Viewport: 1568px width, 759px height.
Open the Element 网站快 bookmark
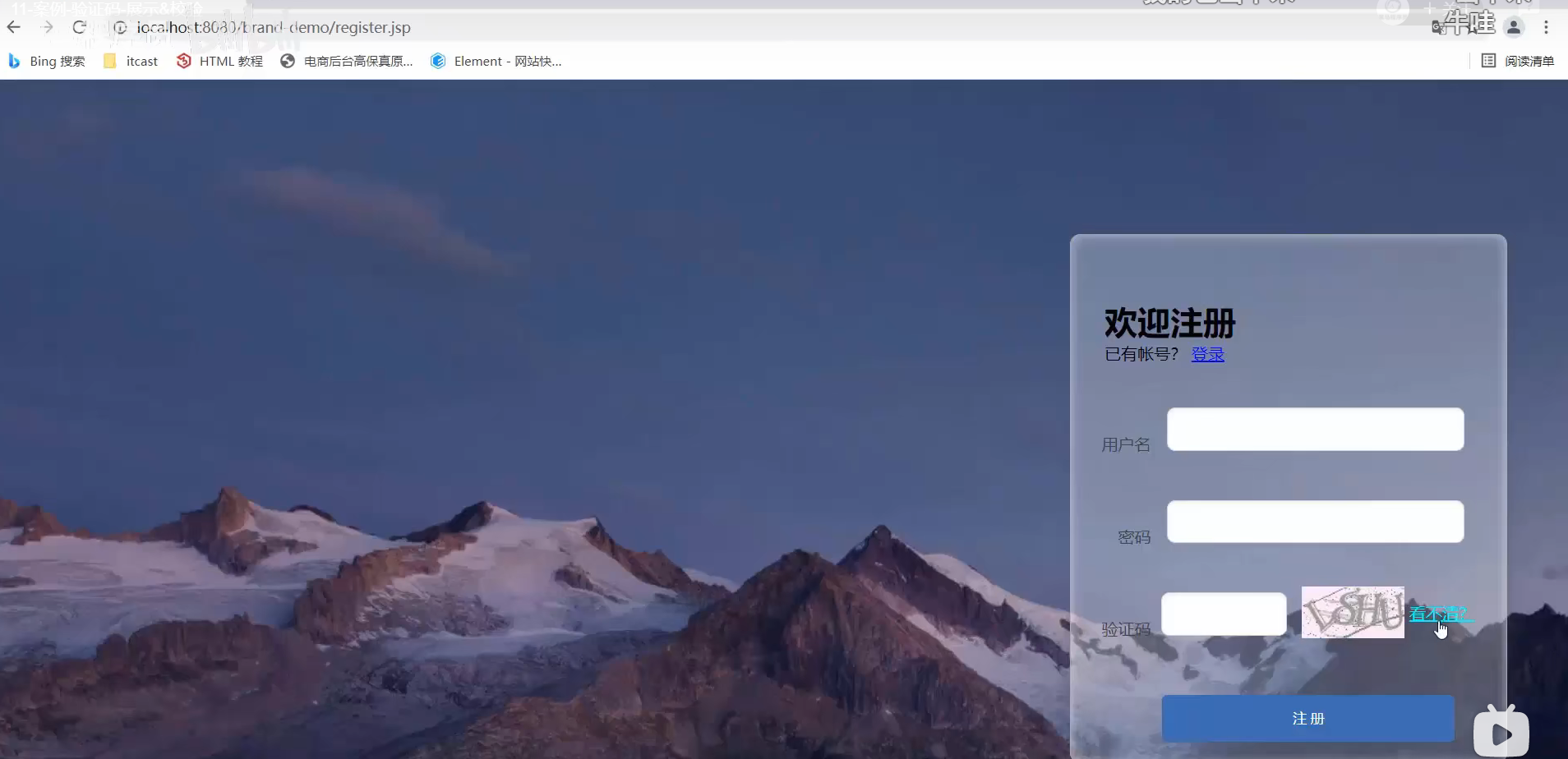[x=496, y=61]
